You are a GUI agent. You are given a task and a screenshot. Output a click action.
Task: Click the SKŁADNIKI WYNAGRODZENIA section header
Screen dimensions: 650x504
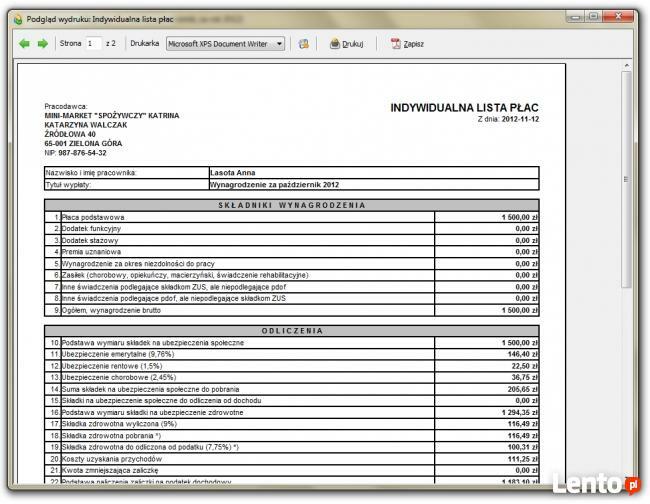tap(291, 204)
